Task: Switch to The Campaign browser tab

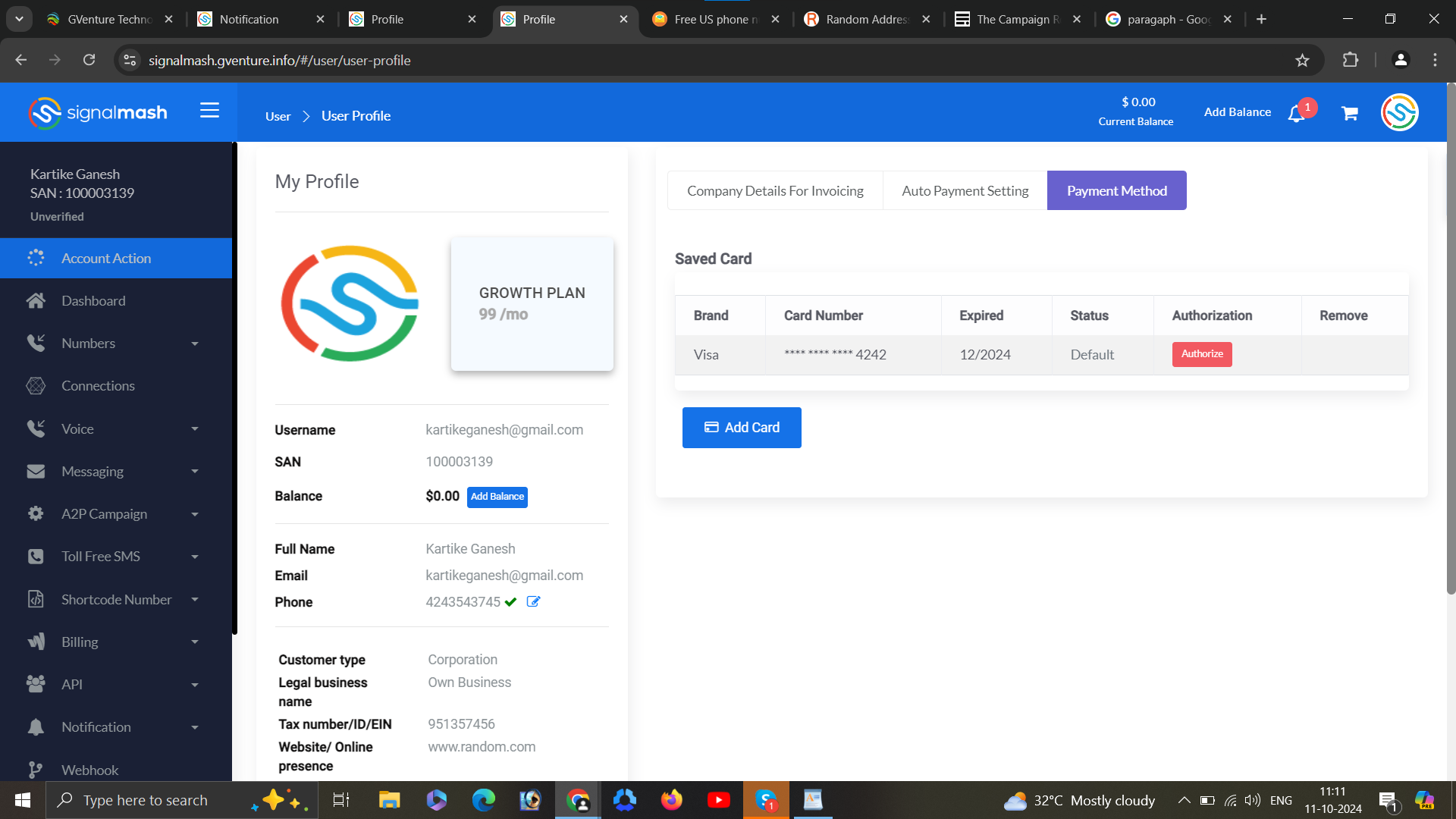Action: point(1018,19)
